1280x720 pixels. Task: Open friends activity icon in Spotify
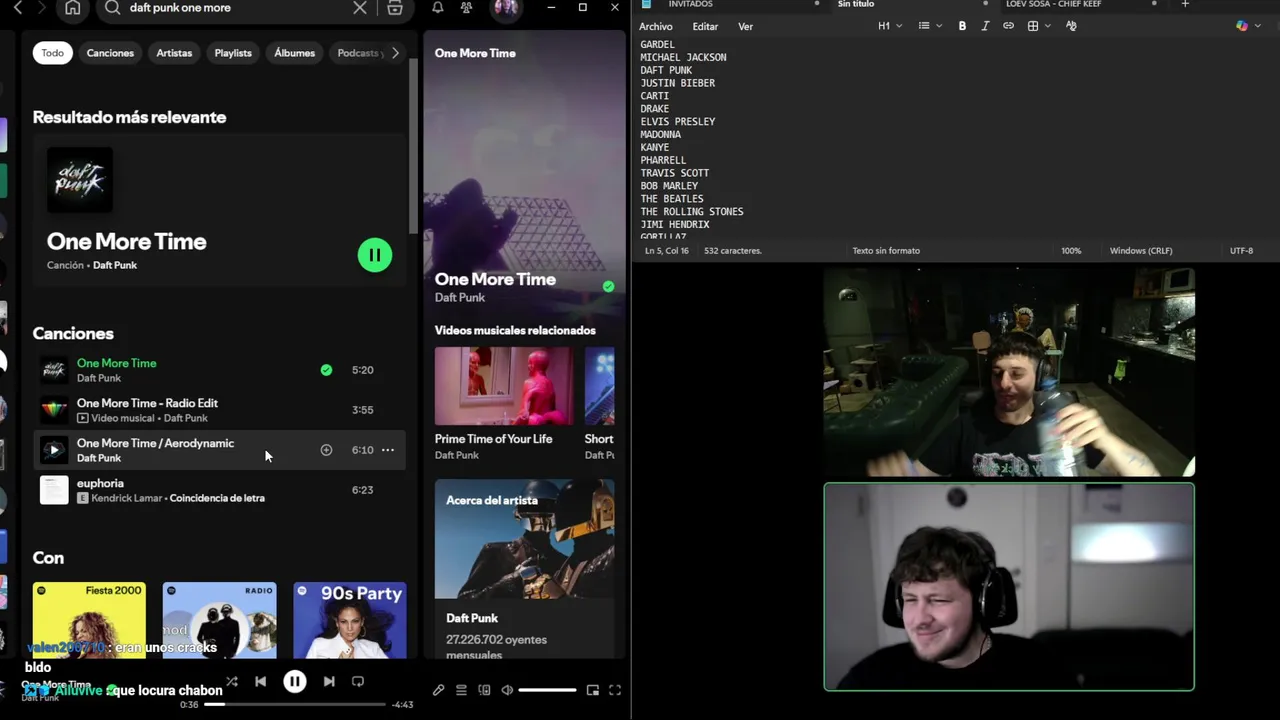point(466,8)
